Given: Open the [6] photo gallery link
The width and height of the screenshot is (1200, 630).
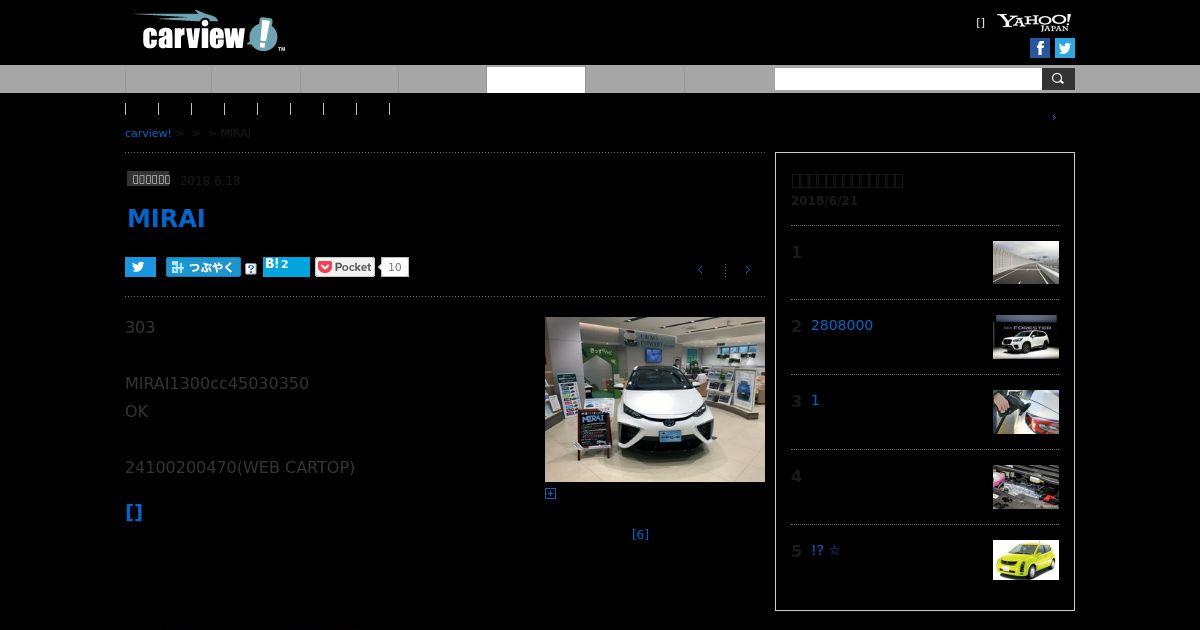Looking at the screenshot, I should click(640, 535).
